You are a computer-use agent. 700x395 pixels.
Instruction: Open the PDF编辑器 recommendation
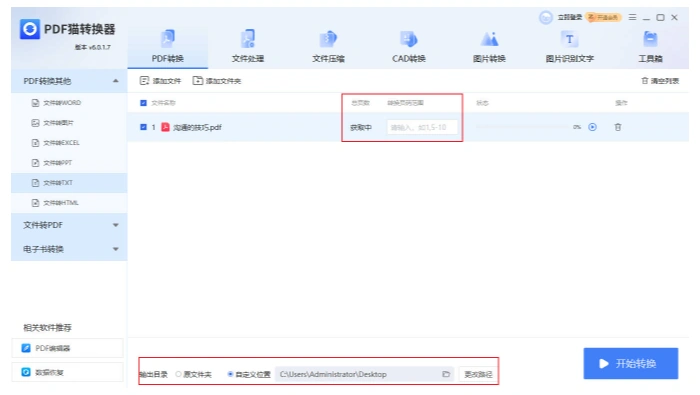(67, 348)
